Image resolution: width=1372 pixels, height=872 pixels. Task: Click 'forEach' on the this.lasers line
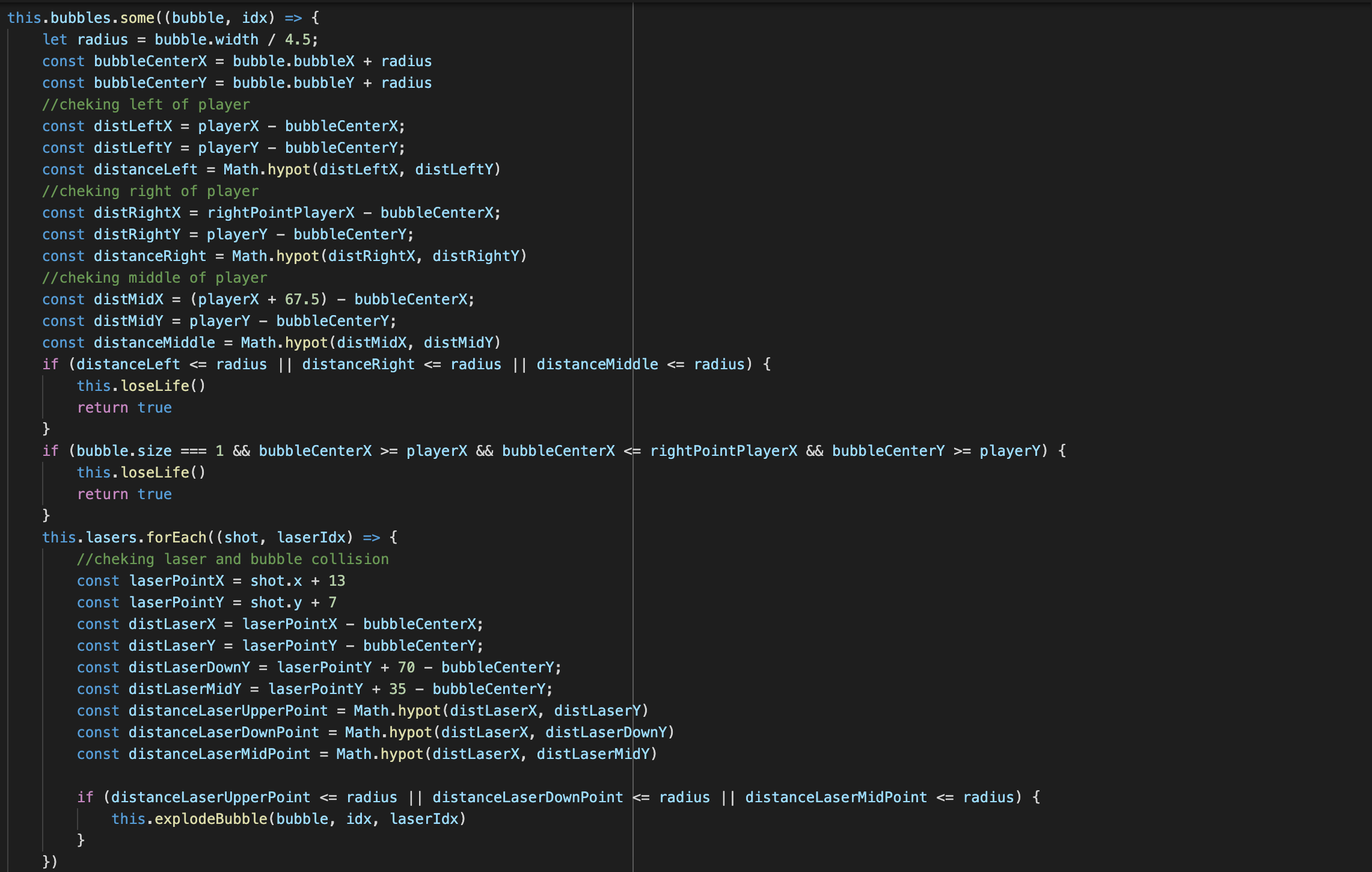pos(176,538)
